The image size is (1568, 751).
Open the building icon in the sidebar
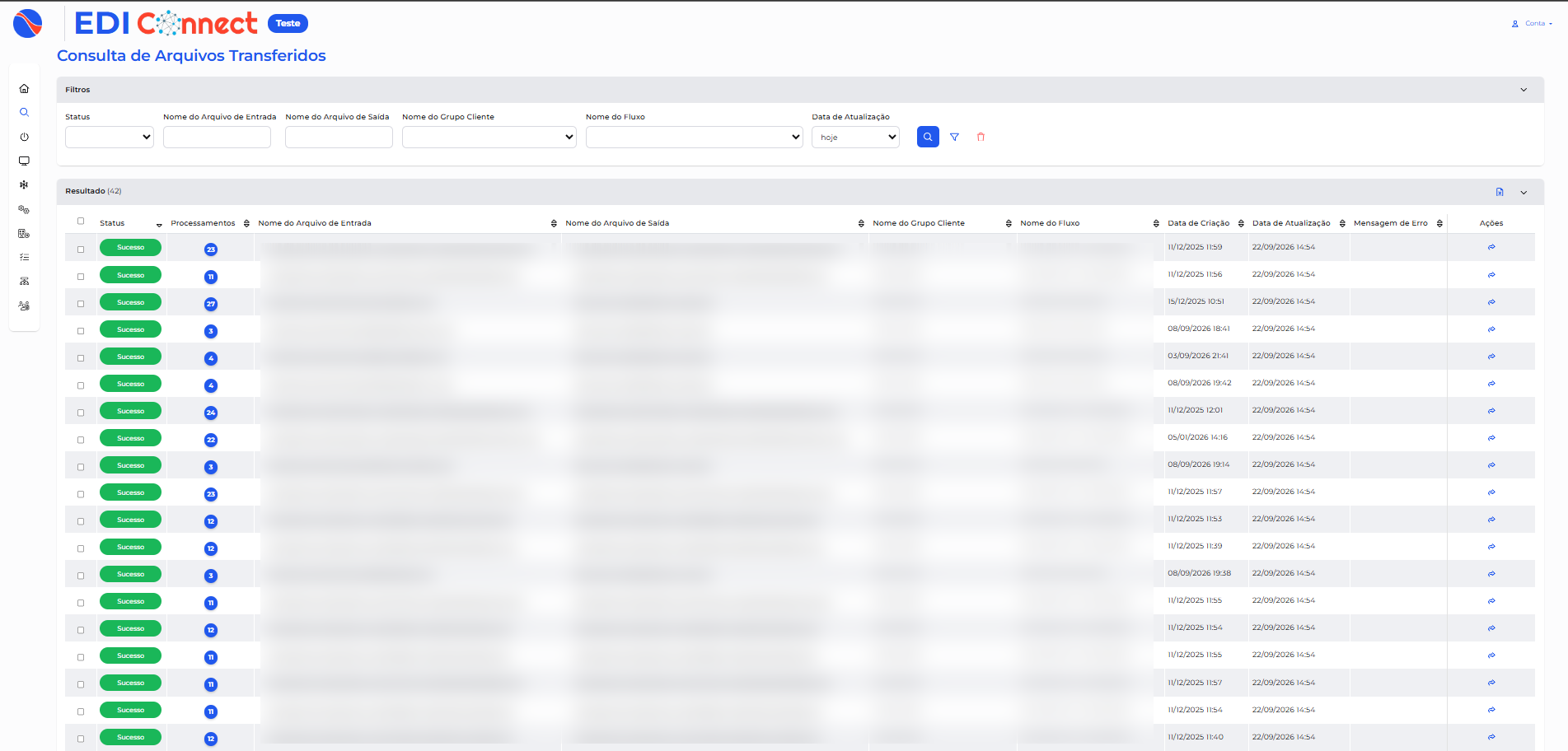(x=24, y=233)
